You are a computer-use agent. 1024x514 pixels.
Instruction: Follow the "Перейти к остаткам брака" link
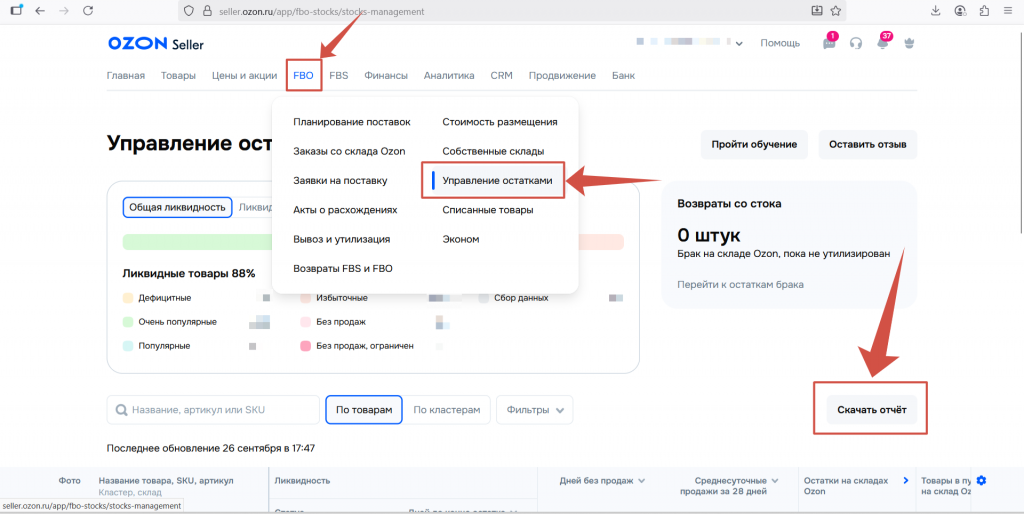[740, 284]
